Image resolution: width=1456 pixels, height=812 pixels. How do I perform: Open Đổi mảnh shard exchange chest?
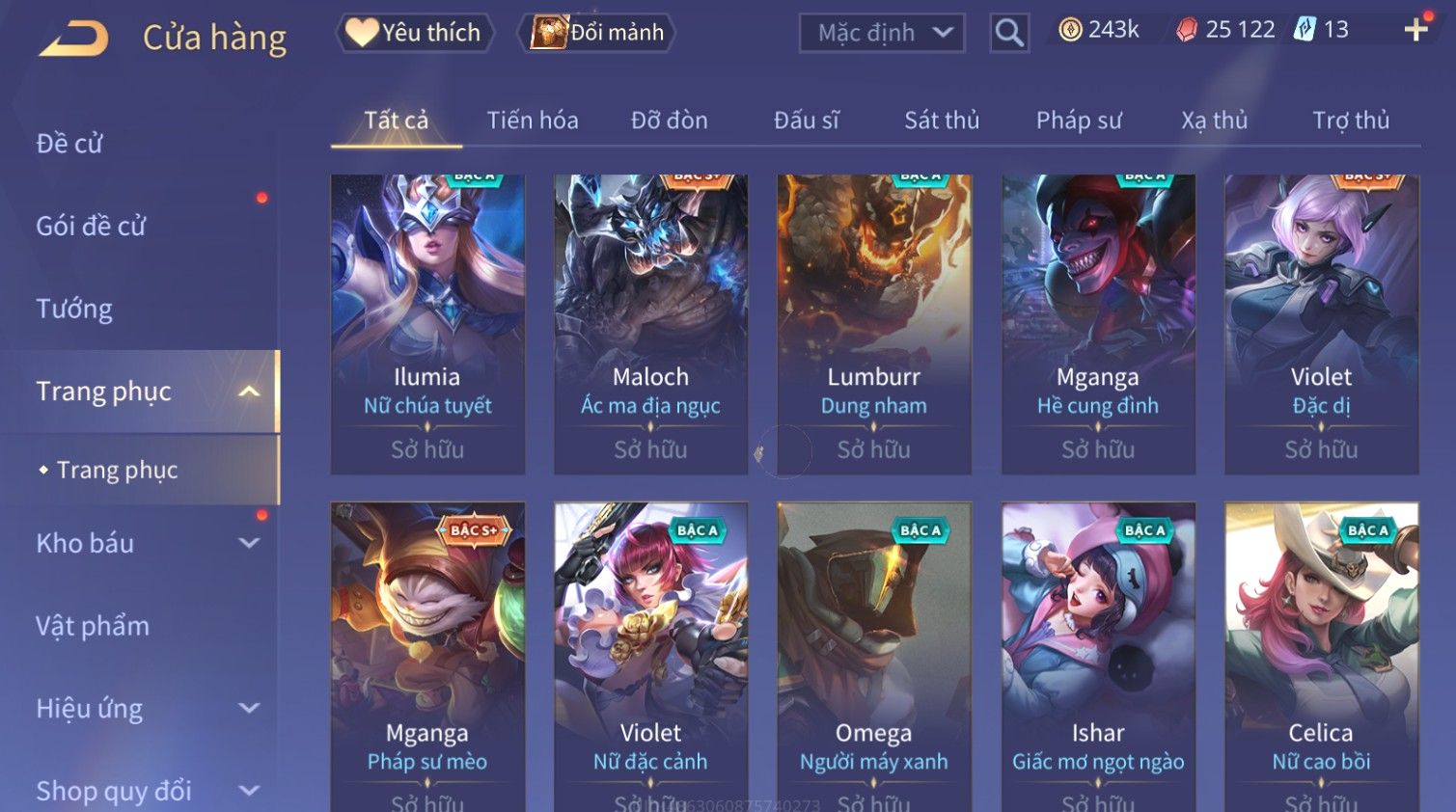[596, 33]
